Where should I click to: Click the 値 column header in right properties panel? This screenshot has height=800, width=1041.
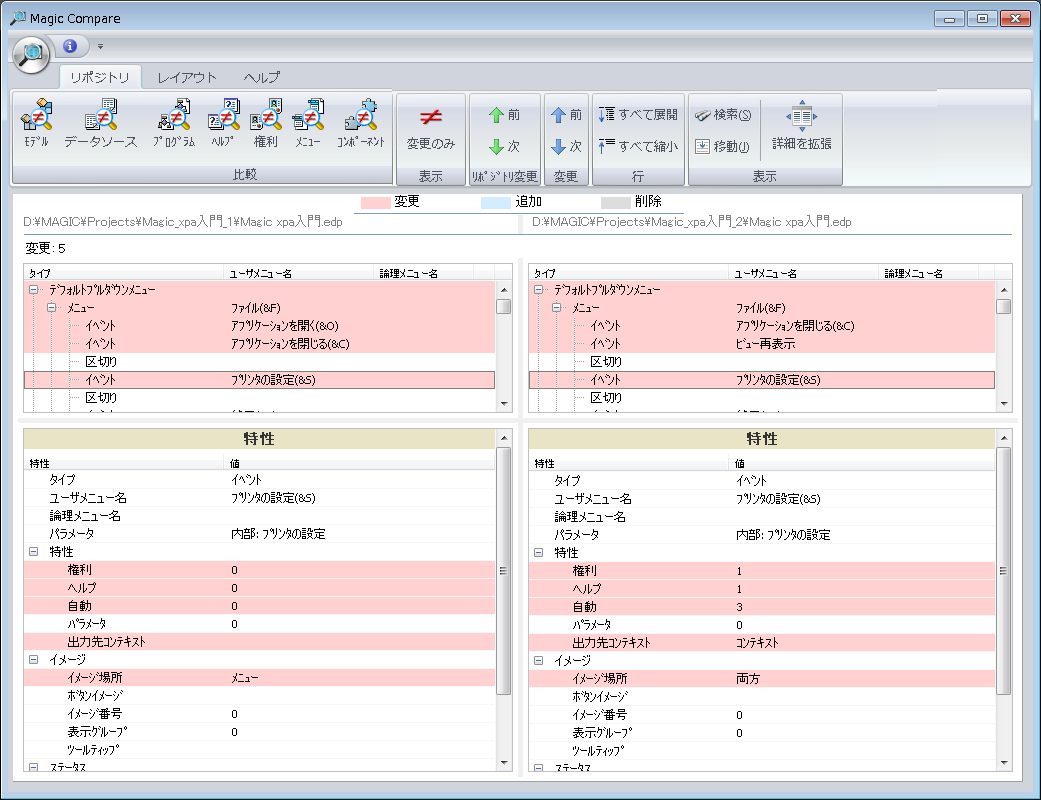tap(862, 463)
